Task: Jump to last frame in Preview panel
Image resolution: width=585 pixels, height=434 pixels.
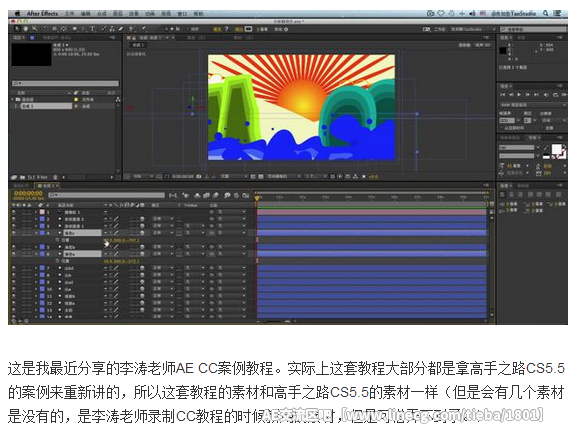Action: [x=536, y=95]
